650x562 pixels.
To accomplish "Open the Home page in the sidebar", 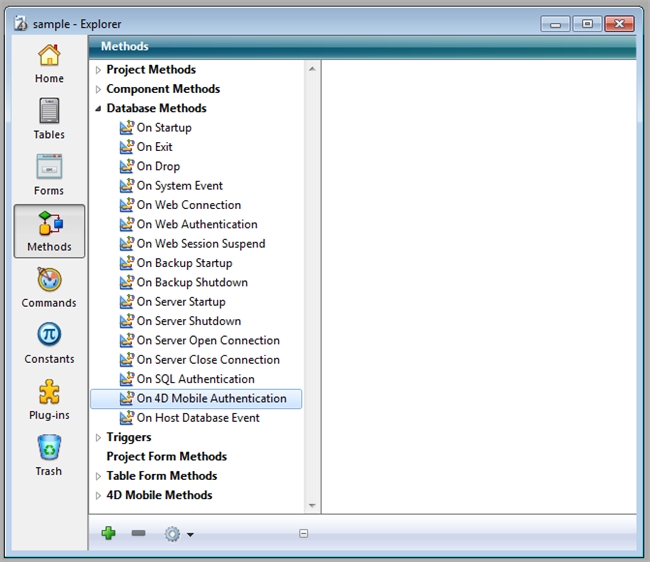I will (x=49, y=63).
